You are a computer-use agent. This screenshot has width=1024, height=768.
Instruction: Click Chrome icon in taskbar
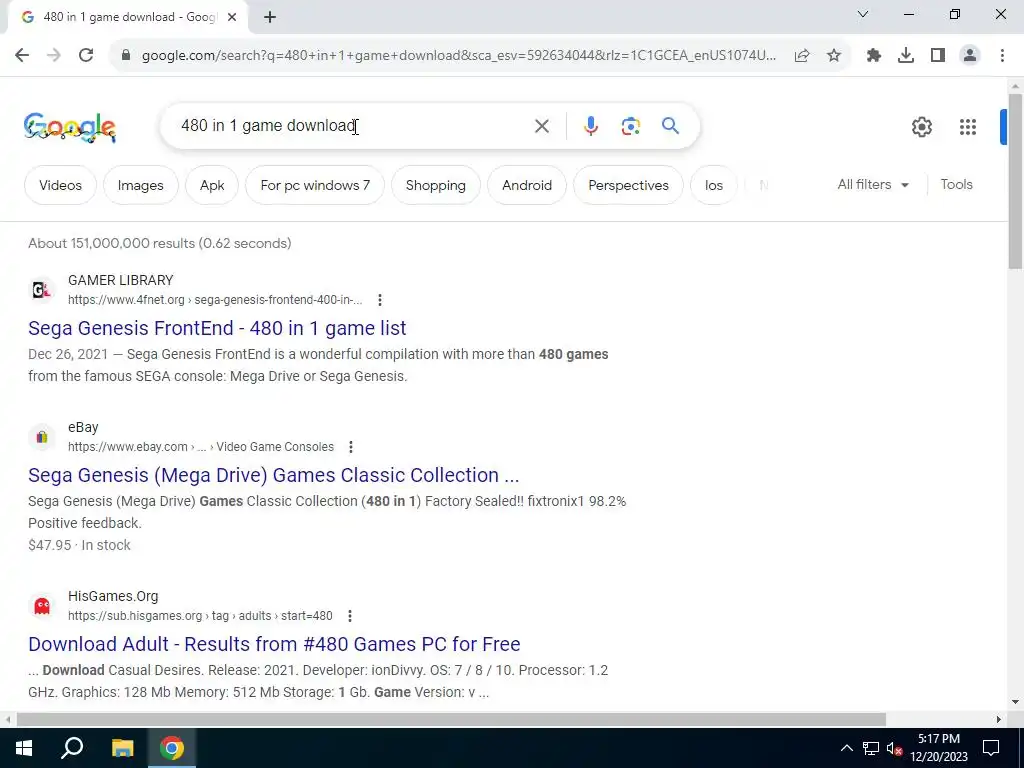point(171,748)
